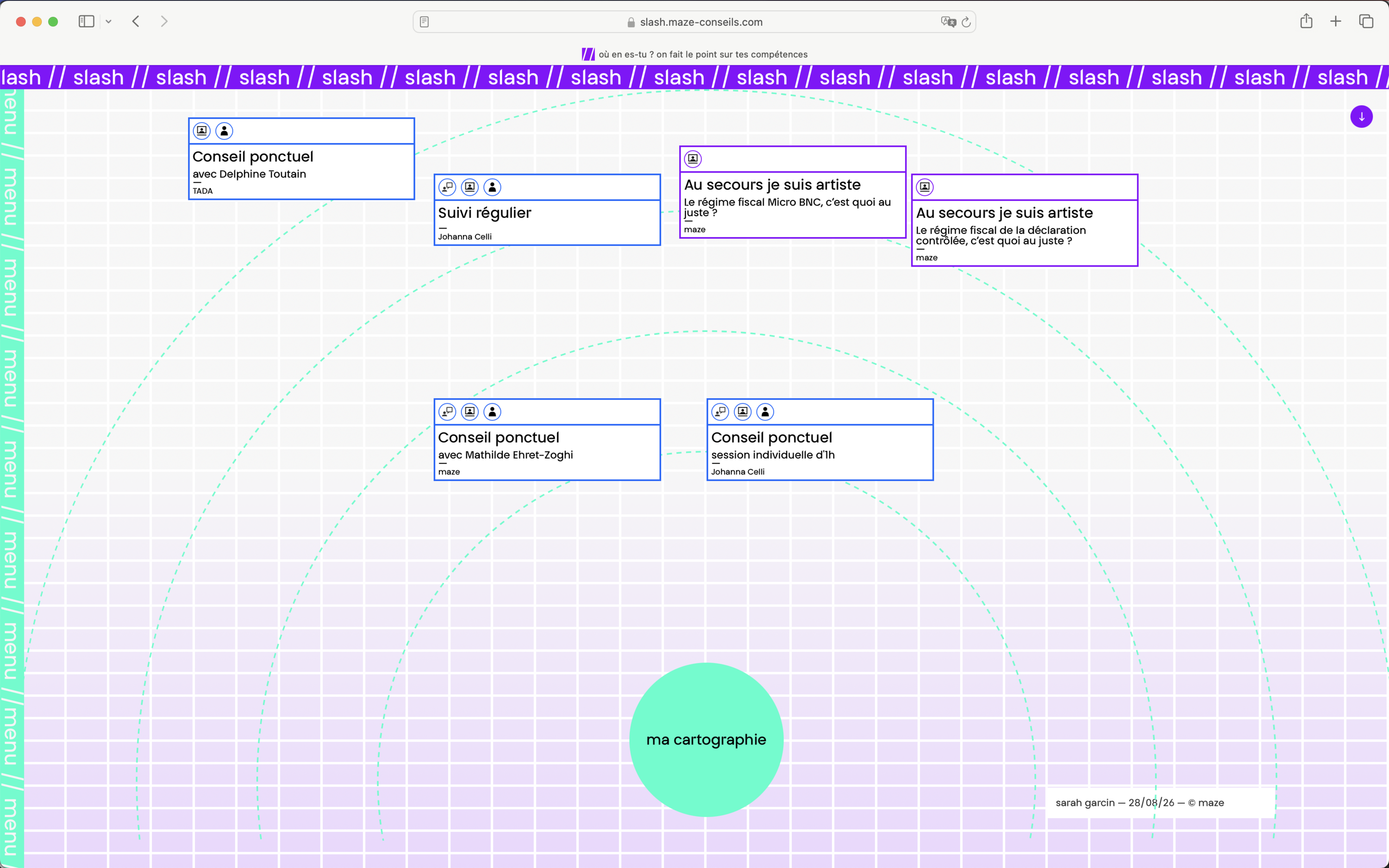
Task: Click session individuelle d'1h subtitle text
Action: 773,455
